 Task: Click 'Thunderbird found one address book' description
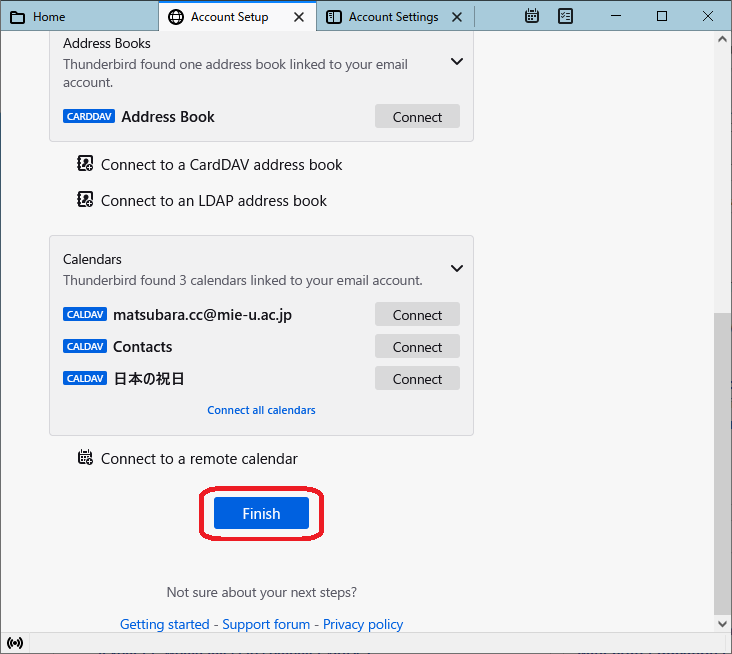tap(235, 73)
